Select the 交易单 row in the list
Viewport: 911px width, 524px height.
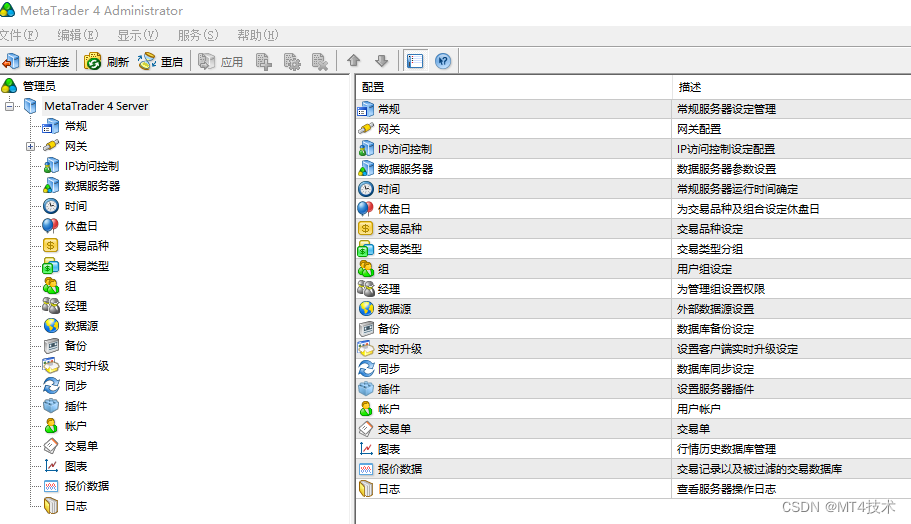(633, 429)
